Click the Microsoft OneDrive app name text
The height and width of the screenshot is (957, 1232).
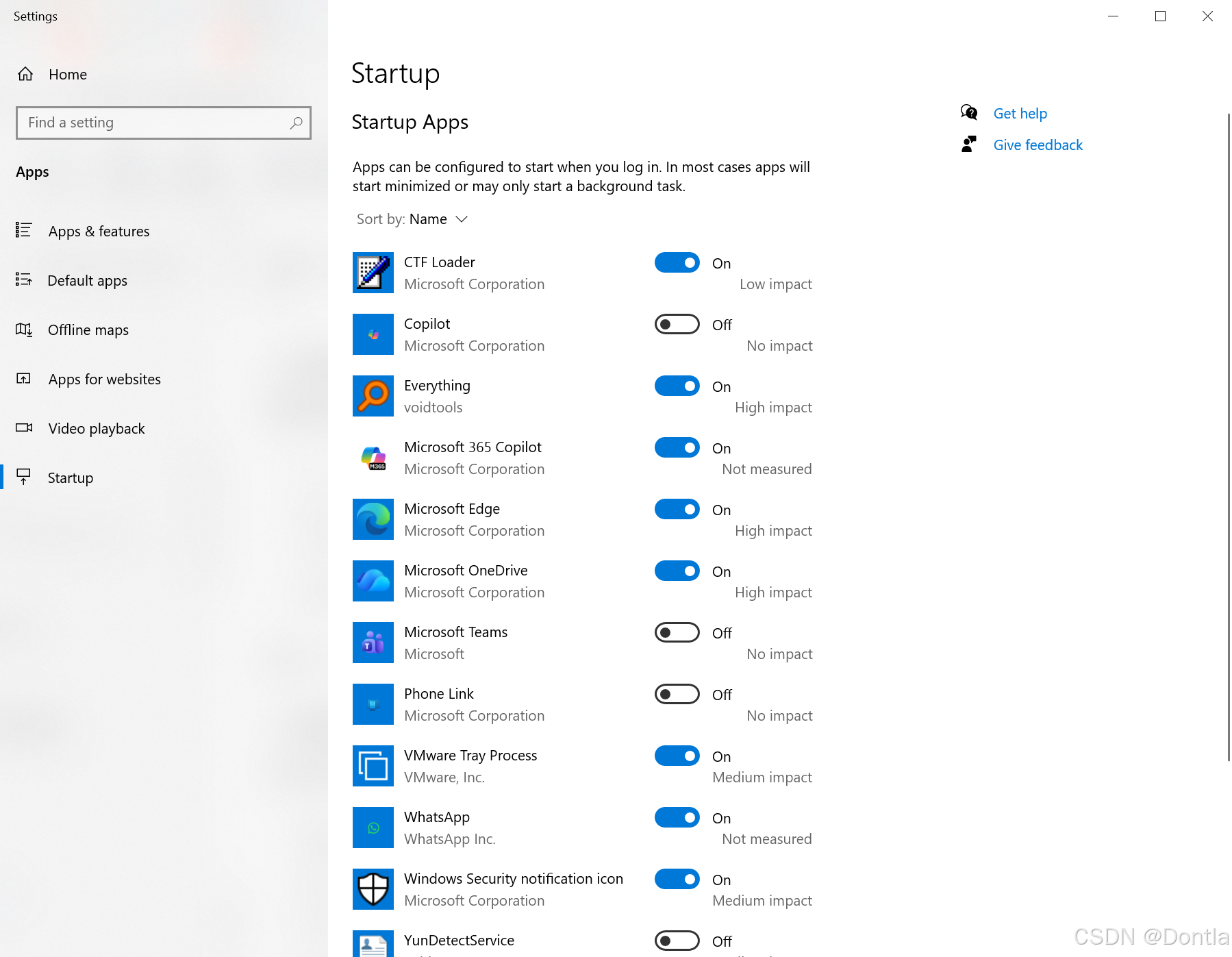tap(466, 571)
